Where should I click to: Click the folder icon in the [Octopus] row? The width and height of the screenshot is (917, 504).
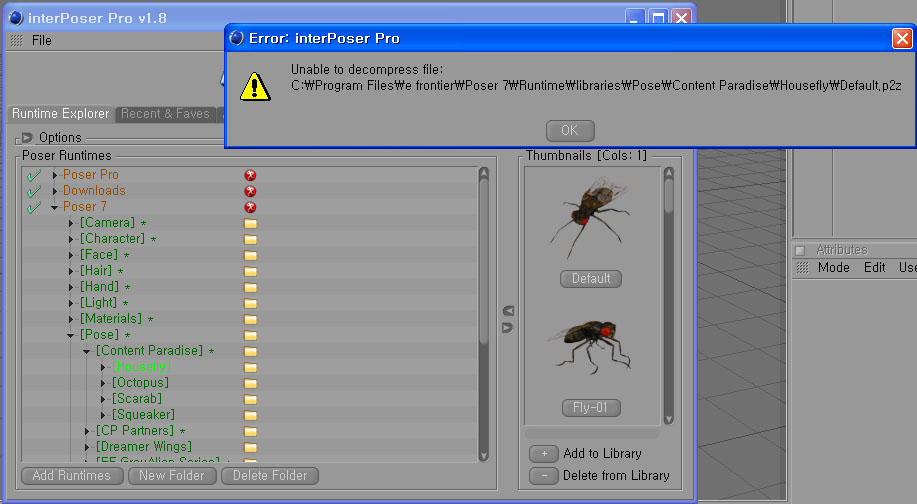[250, 383]
